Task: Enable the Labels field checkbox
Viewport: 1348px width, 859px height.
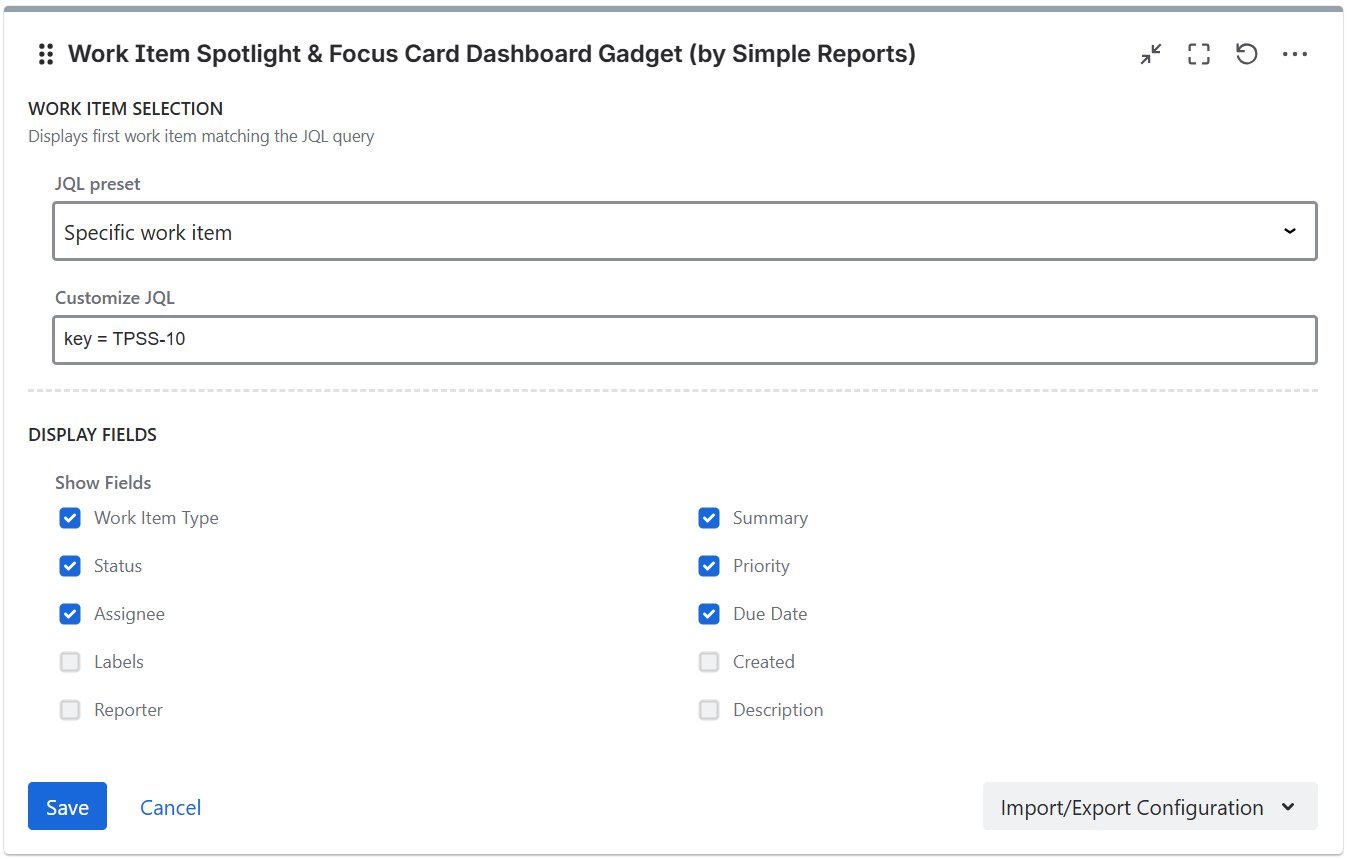Action: (70, 662)
